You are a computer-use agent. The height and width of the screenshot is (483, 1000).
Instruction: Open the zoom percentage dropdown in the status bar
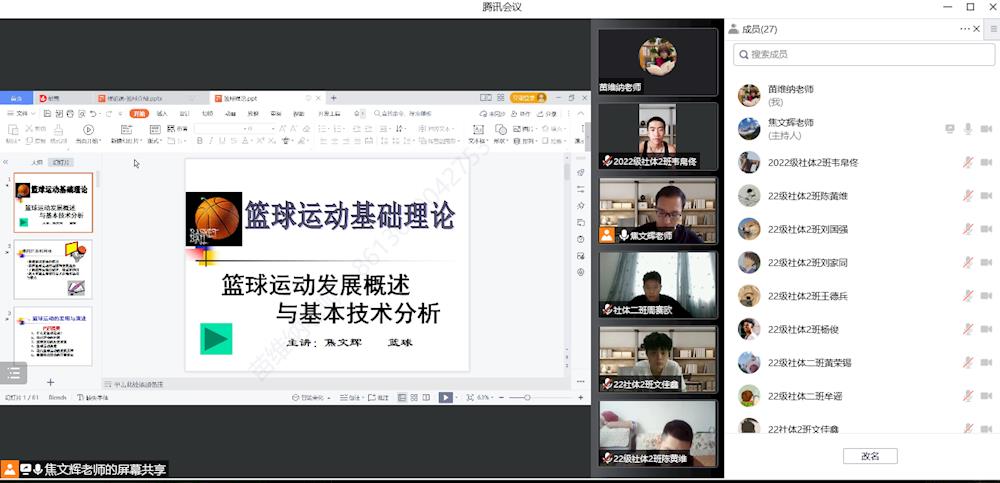pos(486,398)
